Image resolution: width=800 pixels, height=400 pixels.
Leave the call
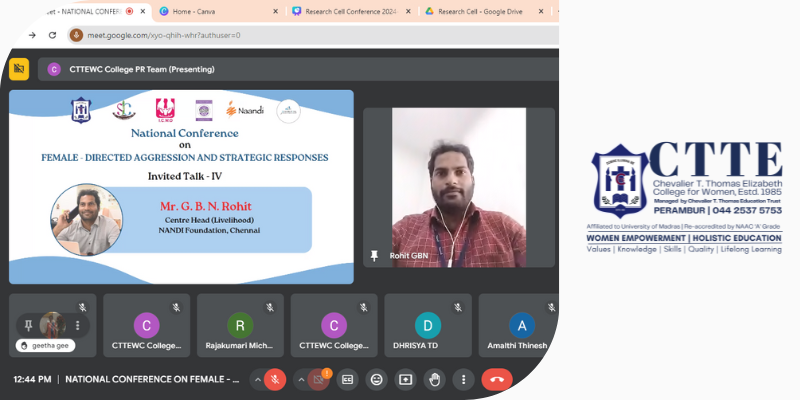click(x=497, y=380)
